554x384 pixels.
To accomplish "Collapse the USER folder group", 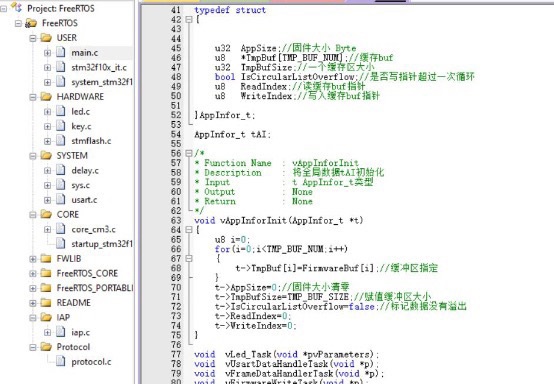I will pos(33,38).
